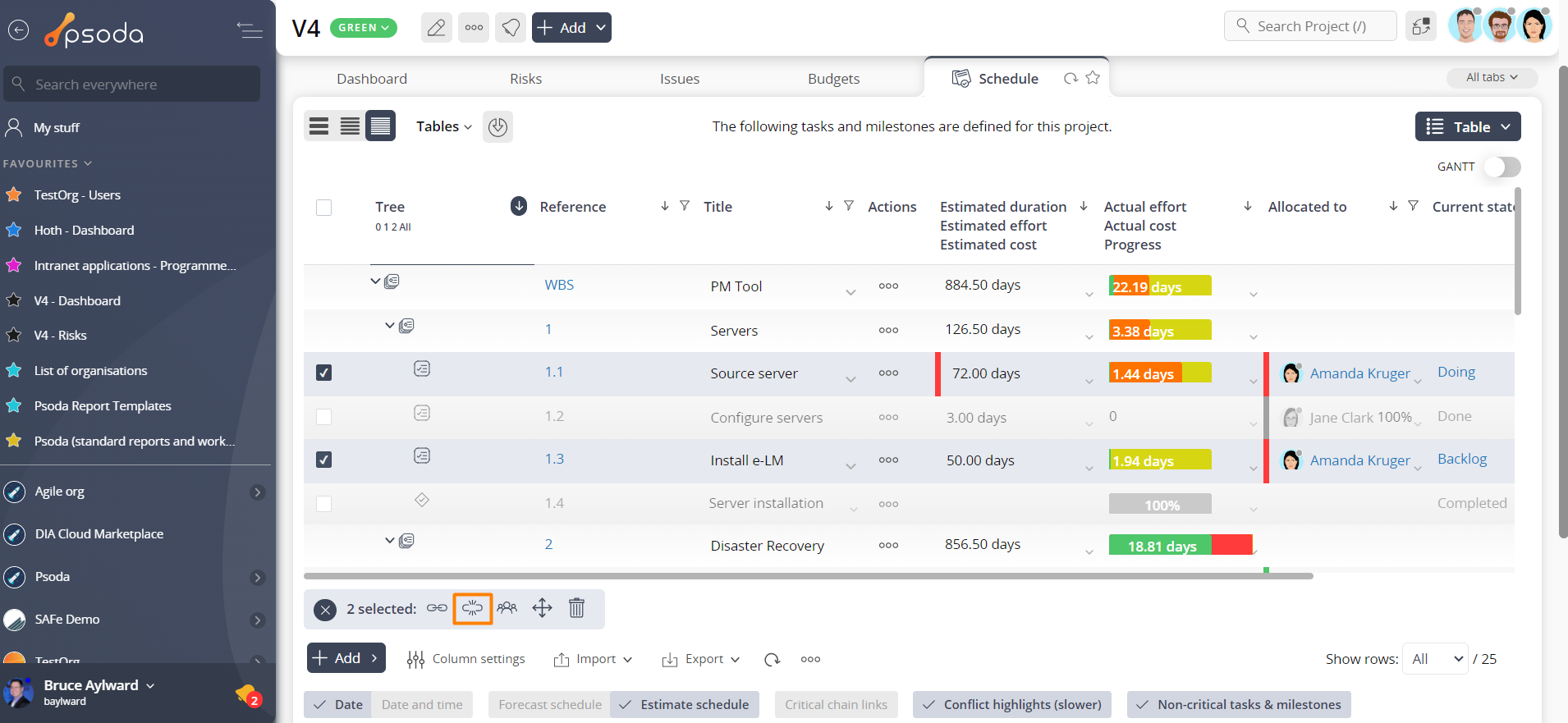Uncheck the Source server row checkbox

(x=324, y=373)
